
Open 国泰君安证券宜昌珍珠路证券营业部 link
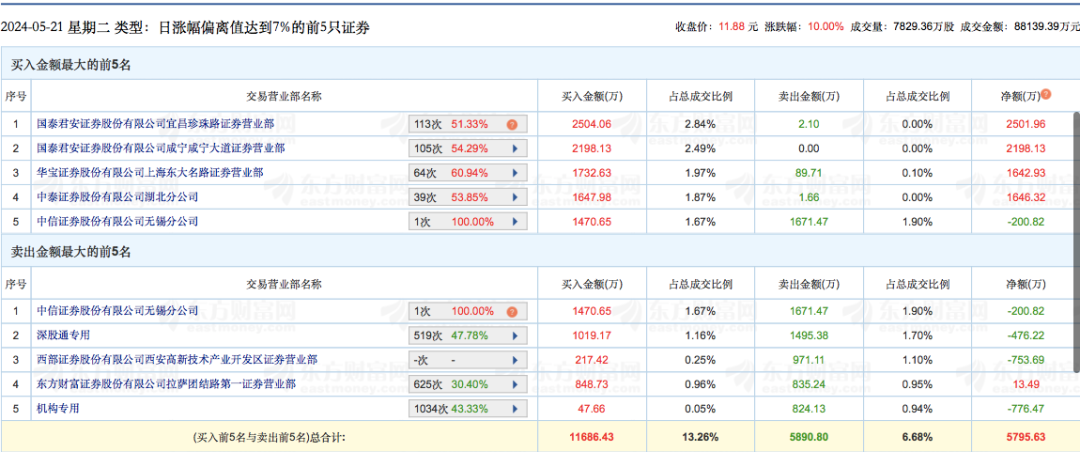pyautogui.click(x=155, y=124)
